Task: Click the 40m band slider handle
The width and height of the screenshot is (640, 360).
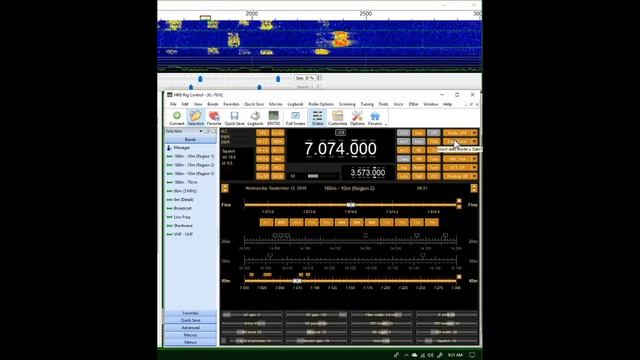Action: point(297,281)
